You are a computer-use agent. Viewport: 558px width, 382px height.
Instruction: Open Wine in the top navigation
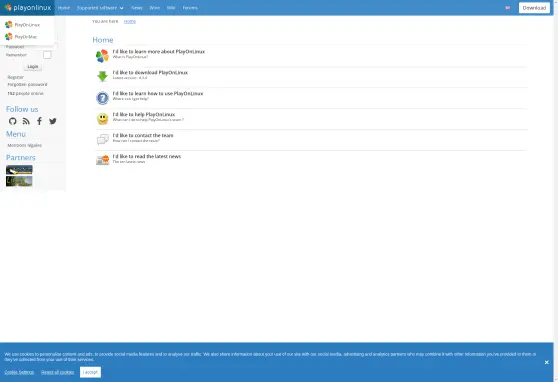tap(154, 7)
